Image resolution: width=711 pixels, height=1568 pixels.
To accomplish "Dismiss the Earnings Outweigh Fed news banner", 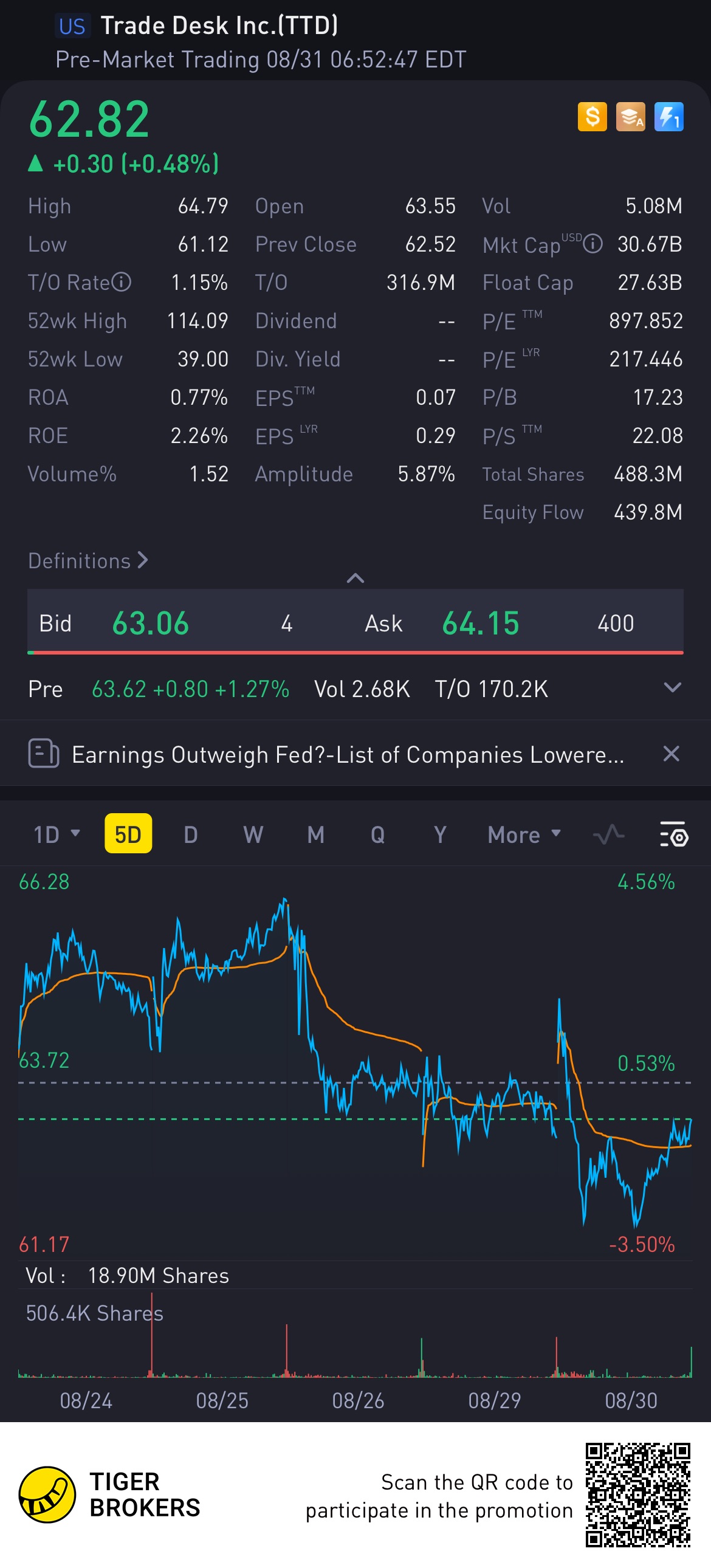I will point(671,754).
